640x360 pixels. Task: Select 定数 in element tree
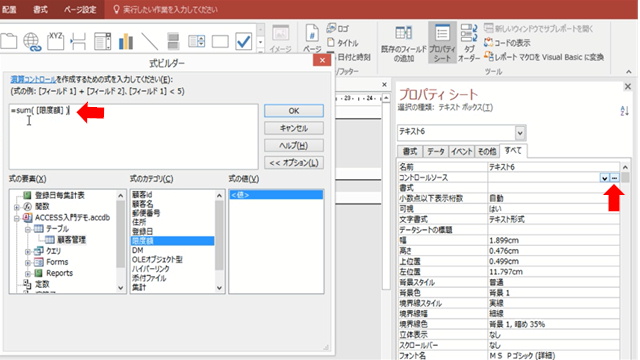42,283
